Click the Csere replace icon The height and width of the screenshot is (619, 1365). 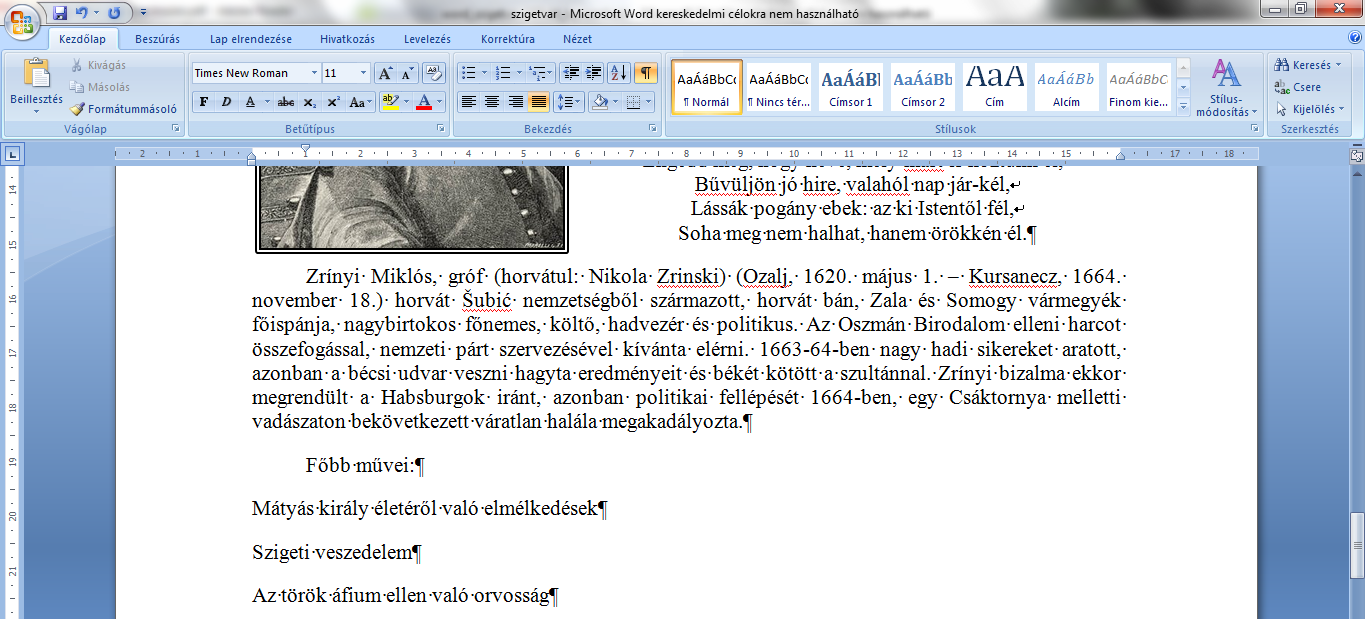tap(1299, 87)
